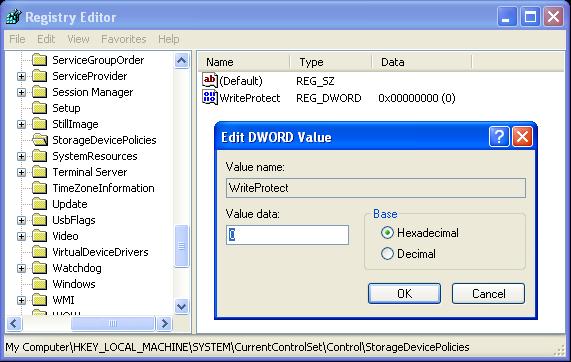Expand the Session Manager key
Viewport: 571px width, 362px height.
click(21, 92)
